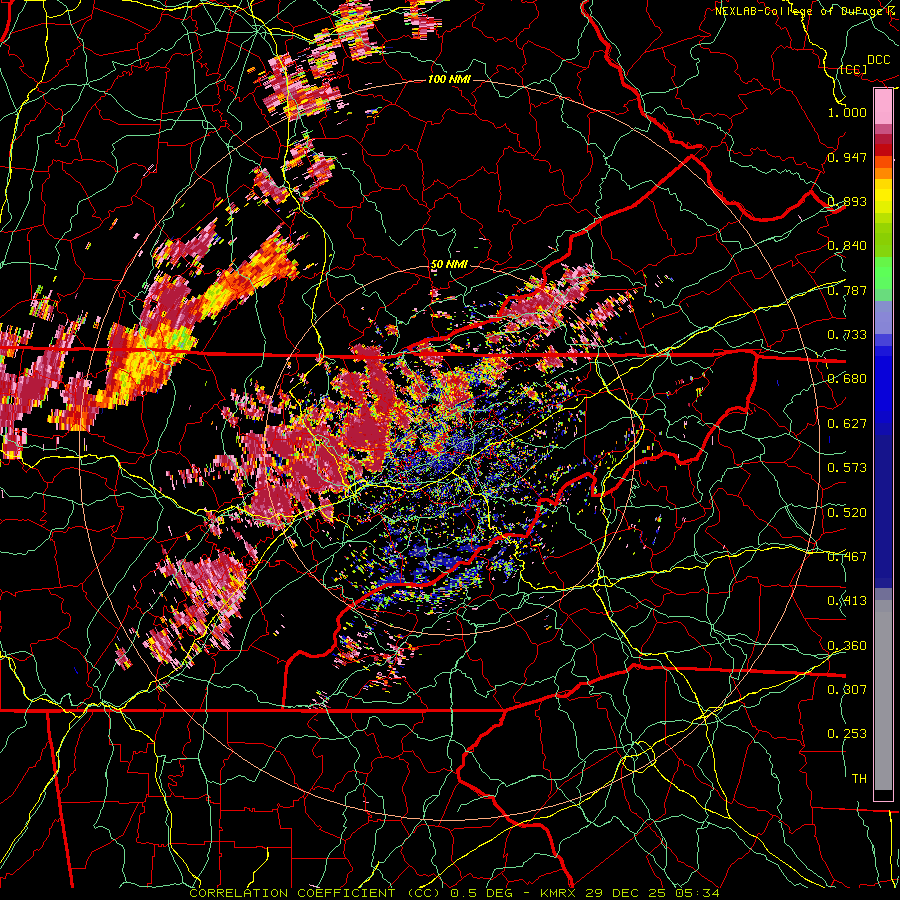Select the 0.307 scale value

click(847, 690)
